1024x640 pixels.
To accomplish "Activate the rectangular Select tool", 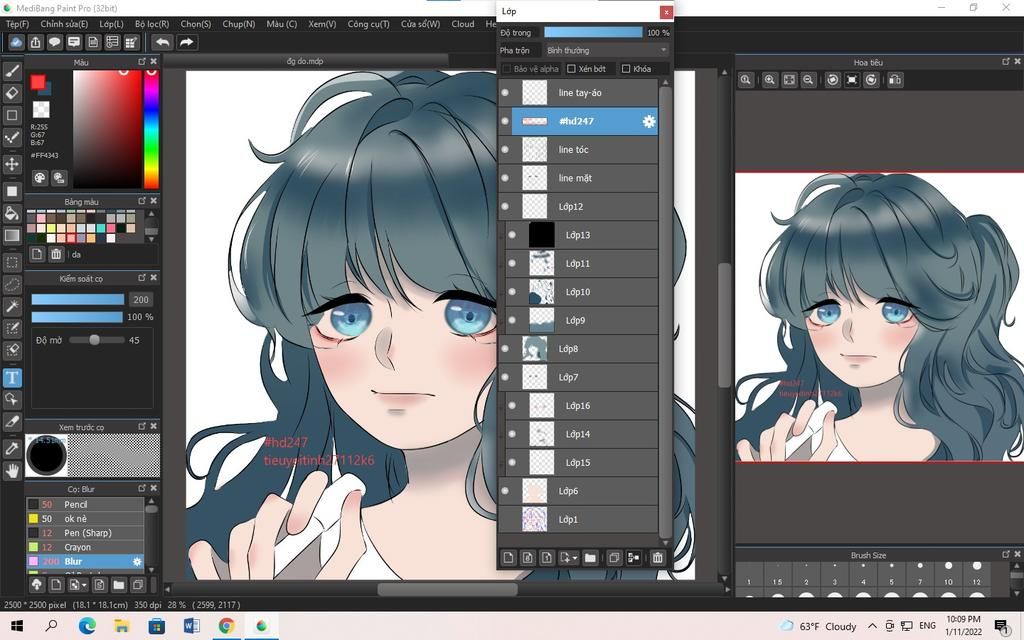I will click(12, 263).
